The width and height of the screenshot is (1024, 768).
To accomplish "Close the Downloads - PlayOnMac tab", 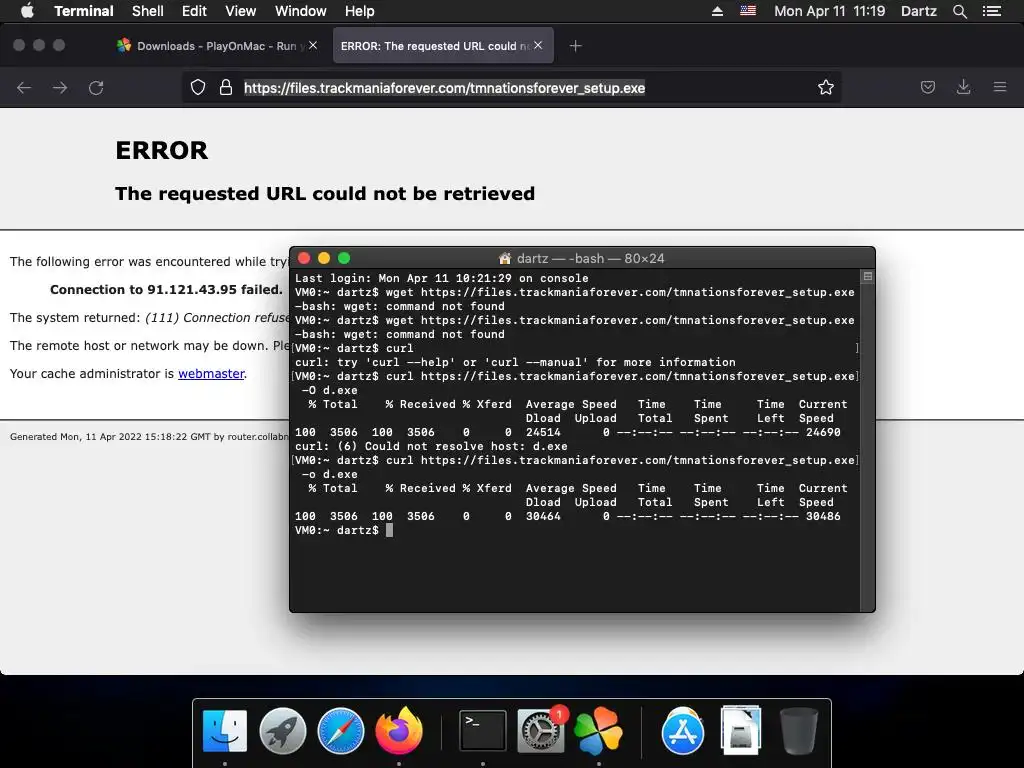I will coord(313,45).
